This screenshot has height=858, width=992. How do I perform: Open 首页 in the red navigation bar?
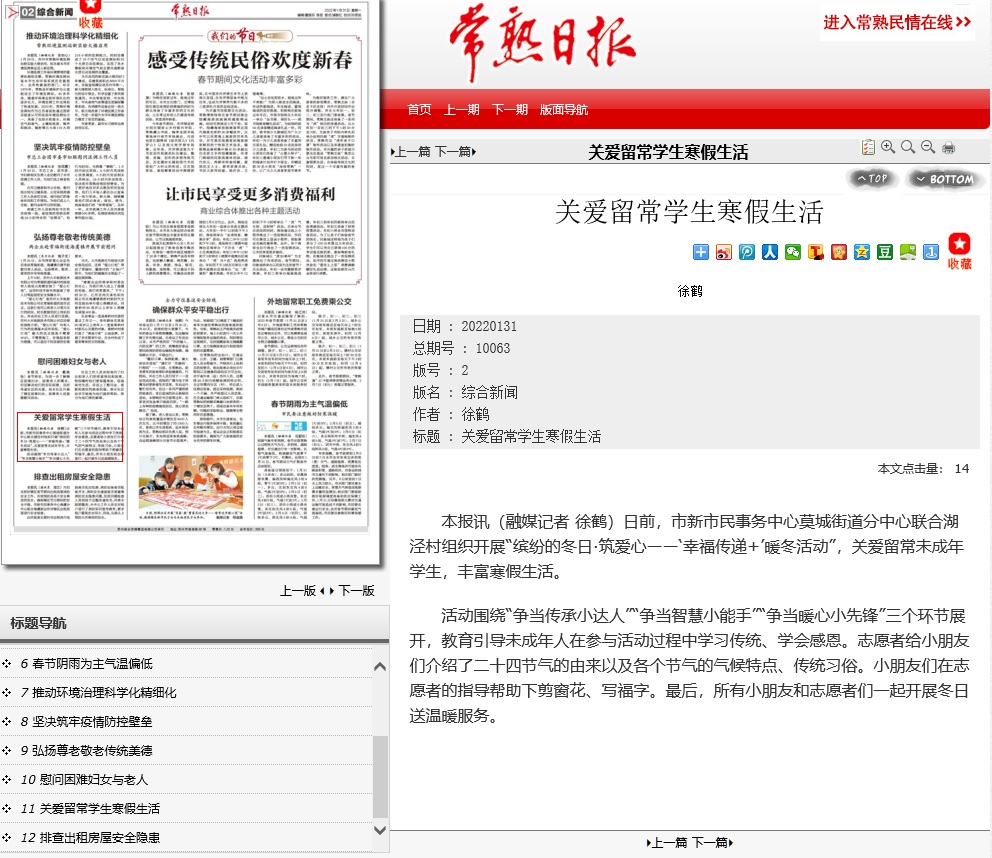point(419,110)
